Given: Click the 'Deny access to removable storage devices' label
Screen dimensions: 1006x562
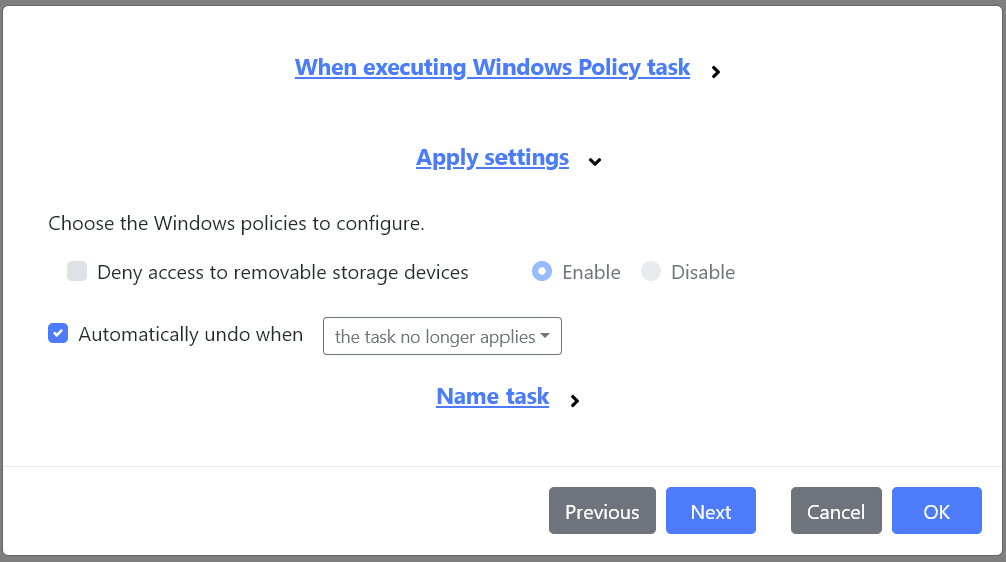Looking at the screenshot, I should pyautogui.click(x=283, y=272).
